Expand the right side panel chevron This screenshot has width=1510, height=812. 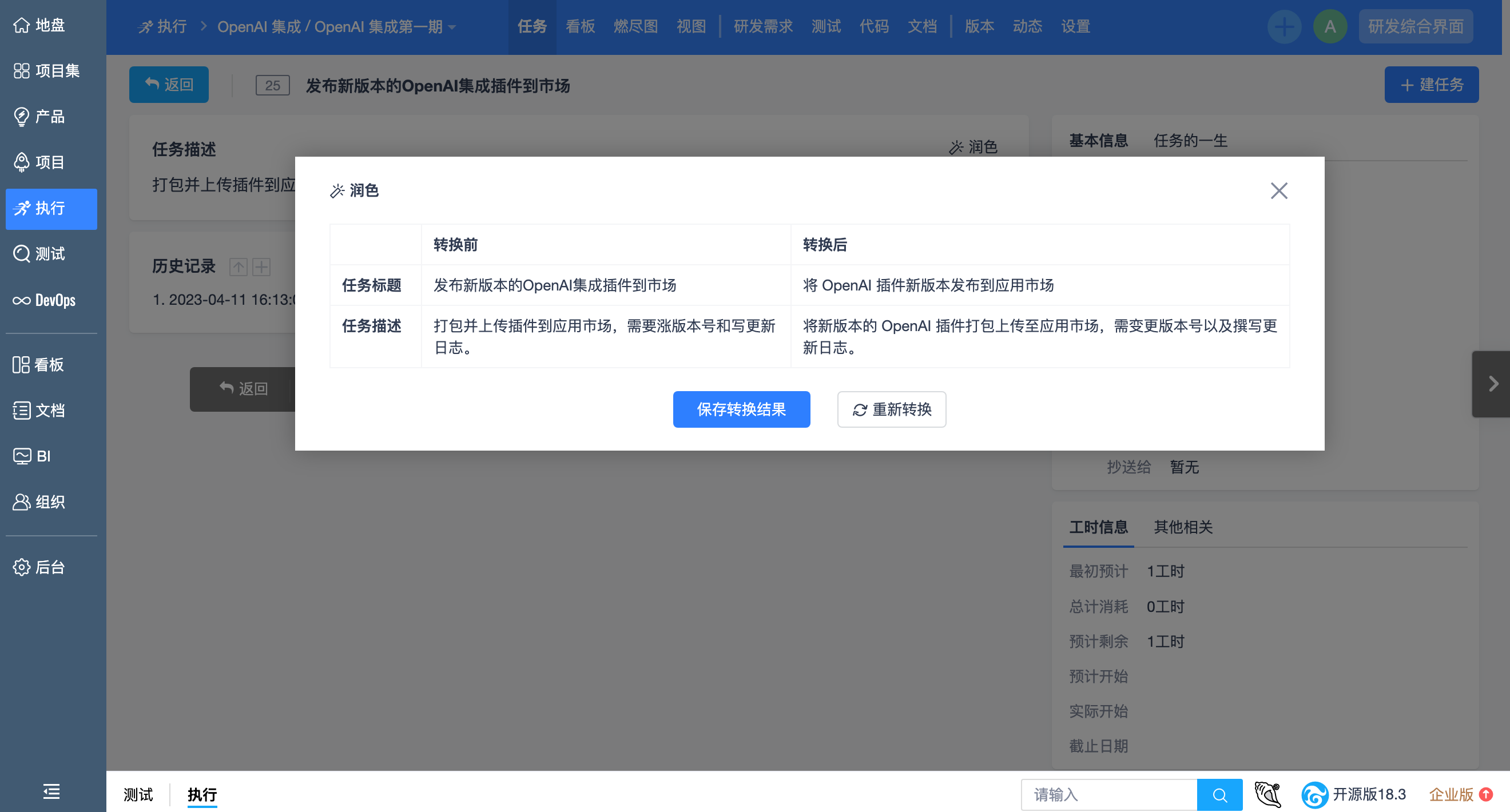pos(1492,384)
